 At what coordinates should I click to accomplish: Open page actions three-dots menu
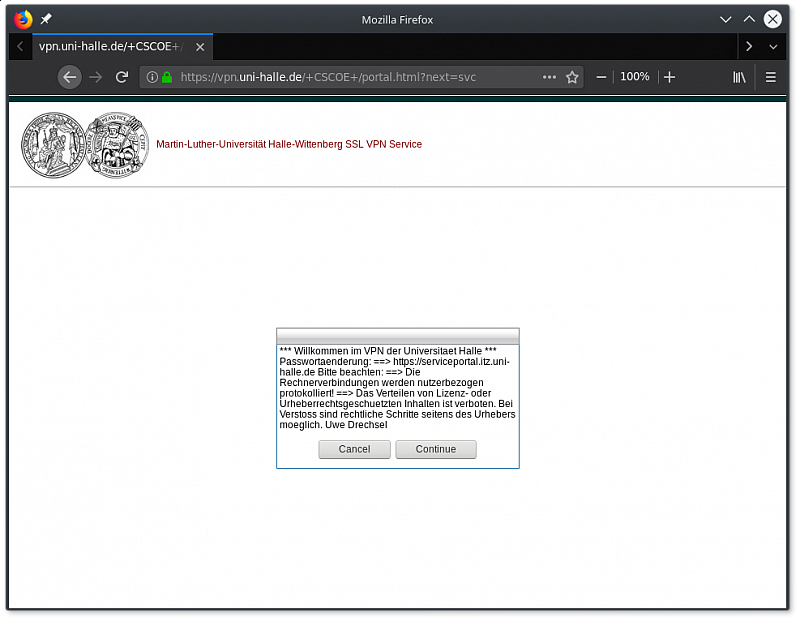[549, 77]
